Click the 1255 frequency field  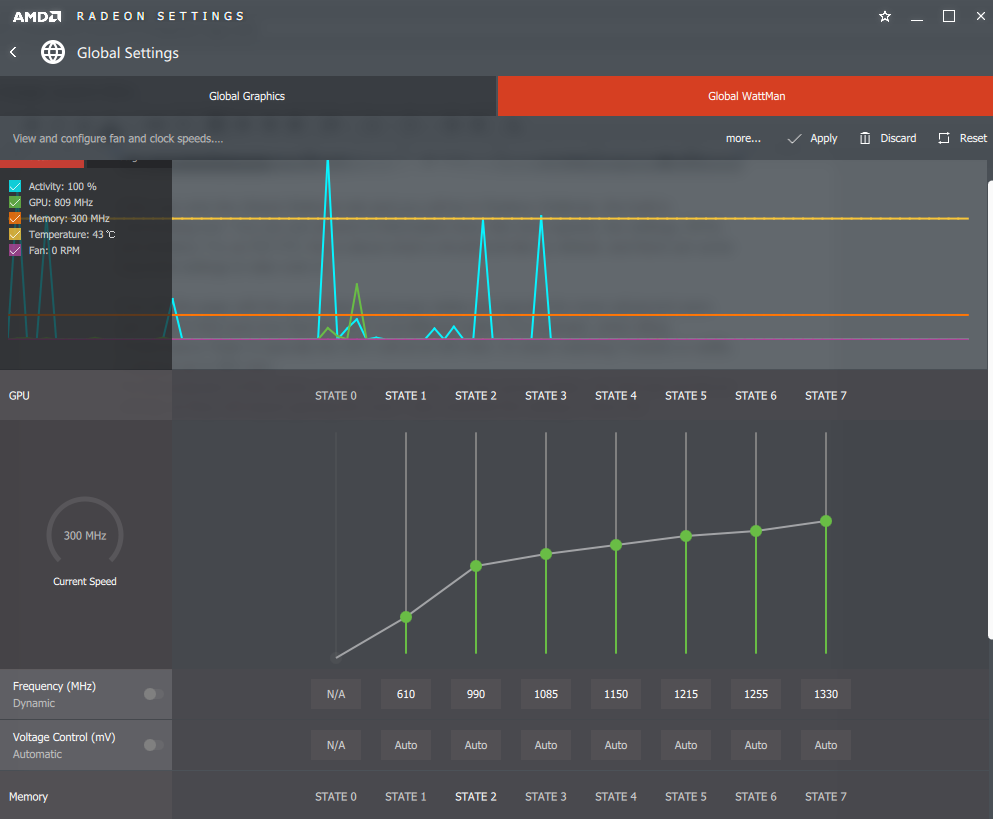pos(756,694)
